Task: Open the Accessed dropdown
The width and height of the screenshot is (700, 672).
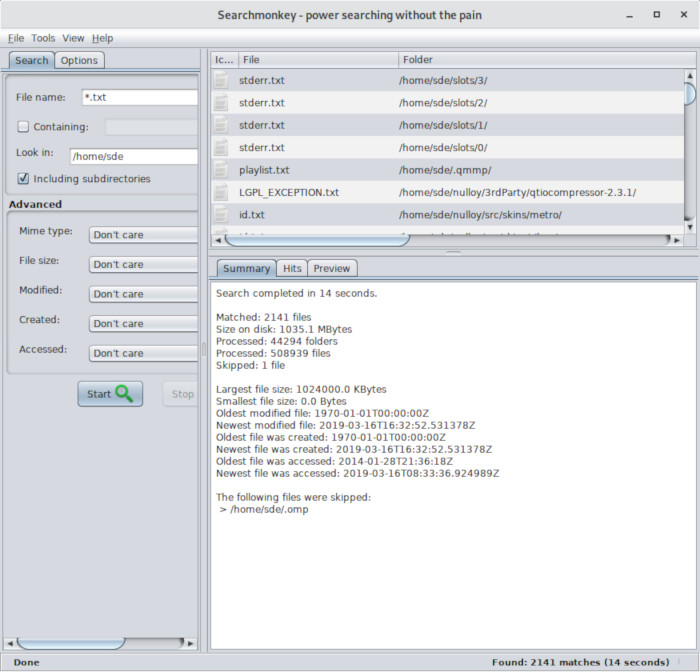Action: pos(143,353)
